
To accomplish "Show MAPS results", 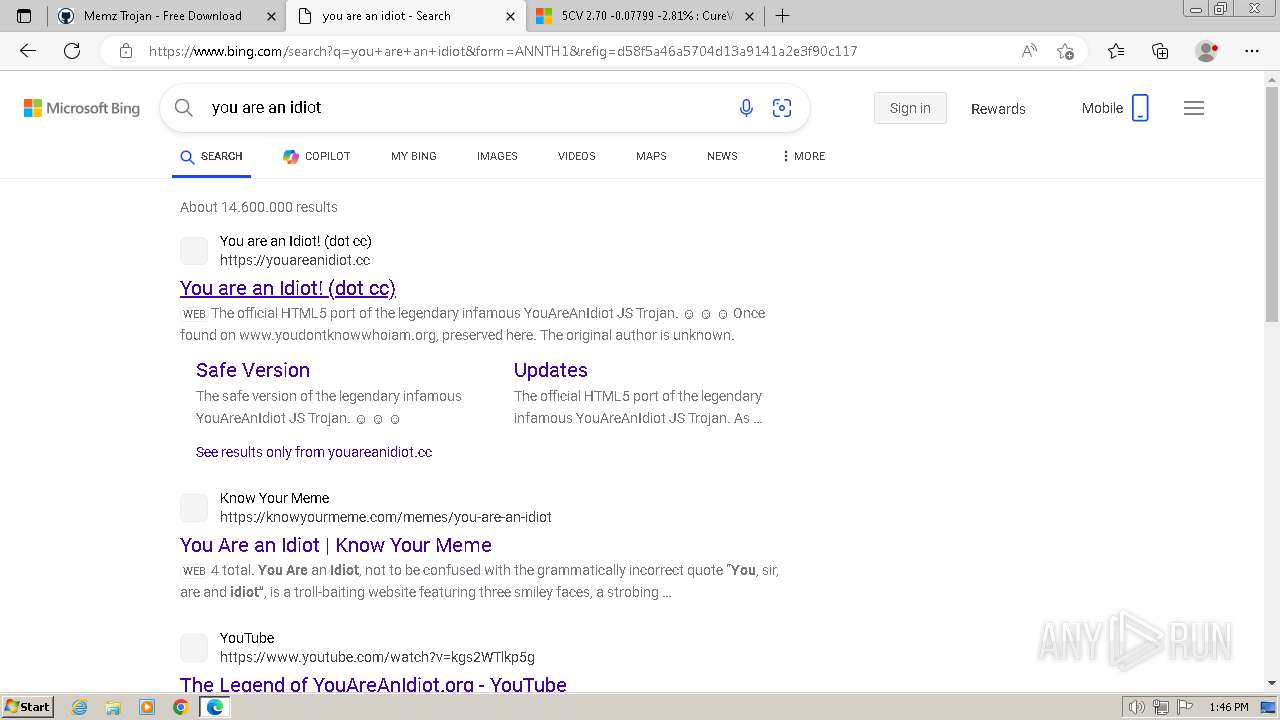I will pyautogui.click(x=651, y=156).
